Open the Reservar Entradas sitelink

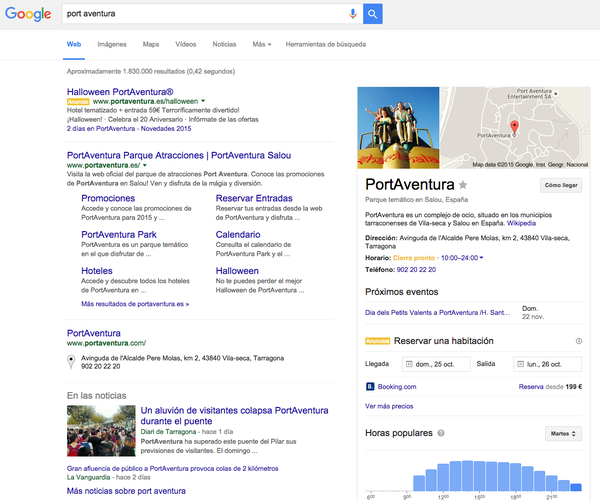254,198
